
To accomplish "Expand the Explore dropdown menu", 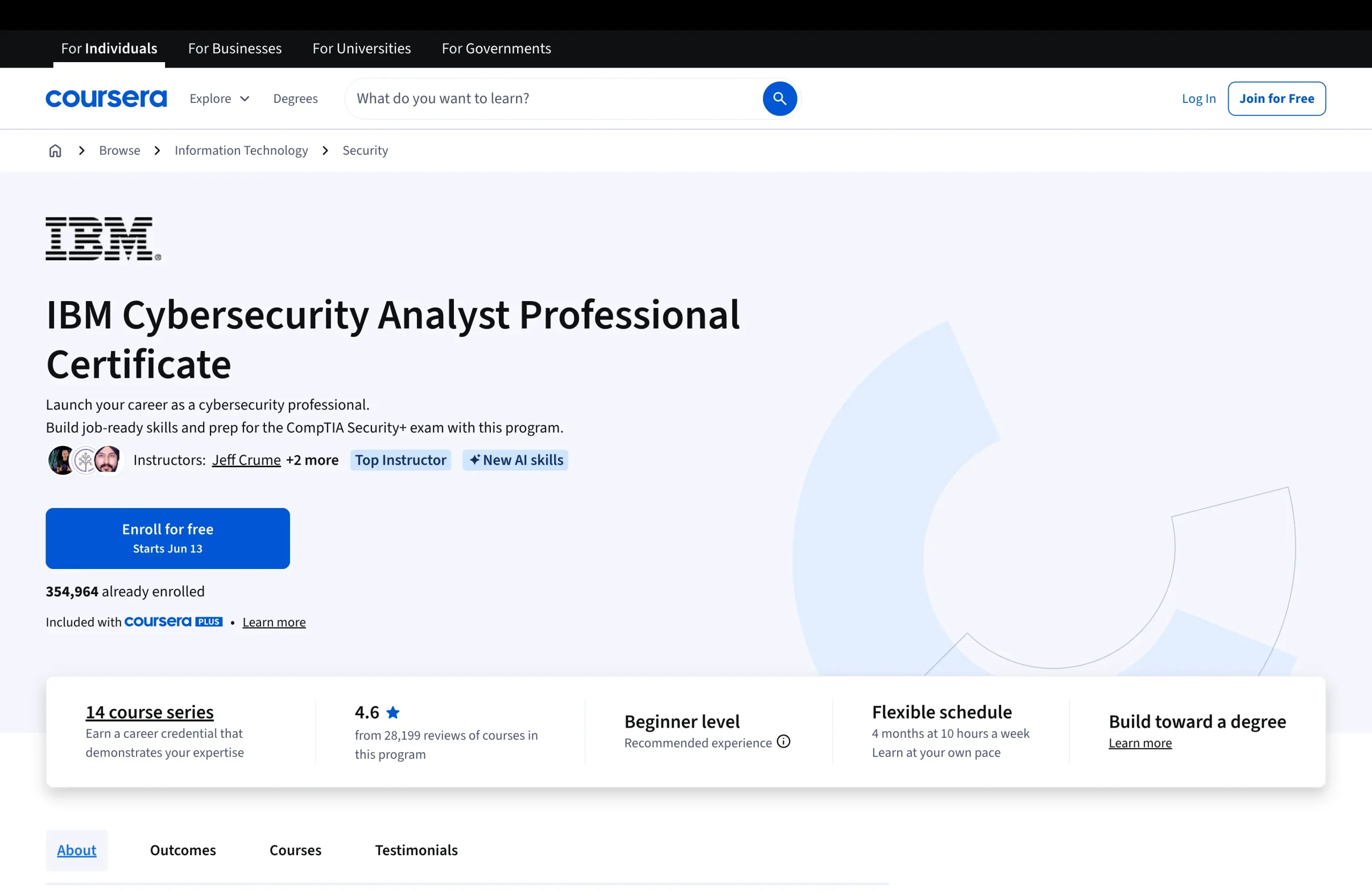I will (x=220, y=99).
